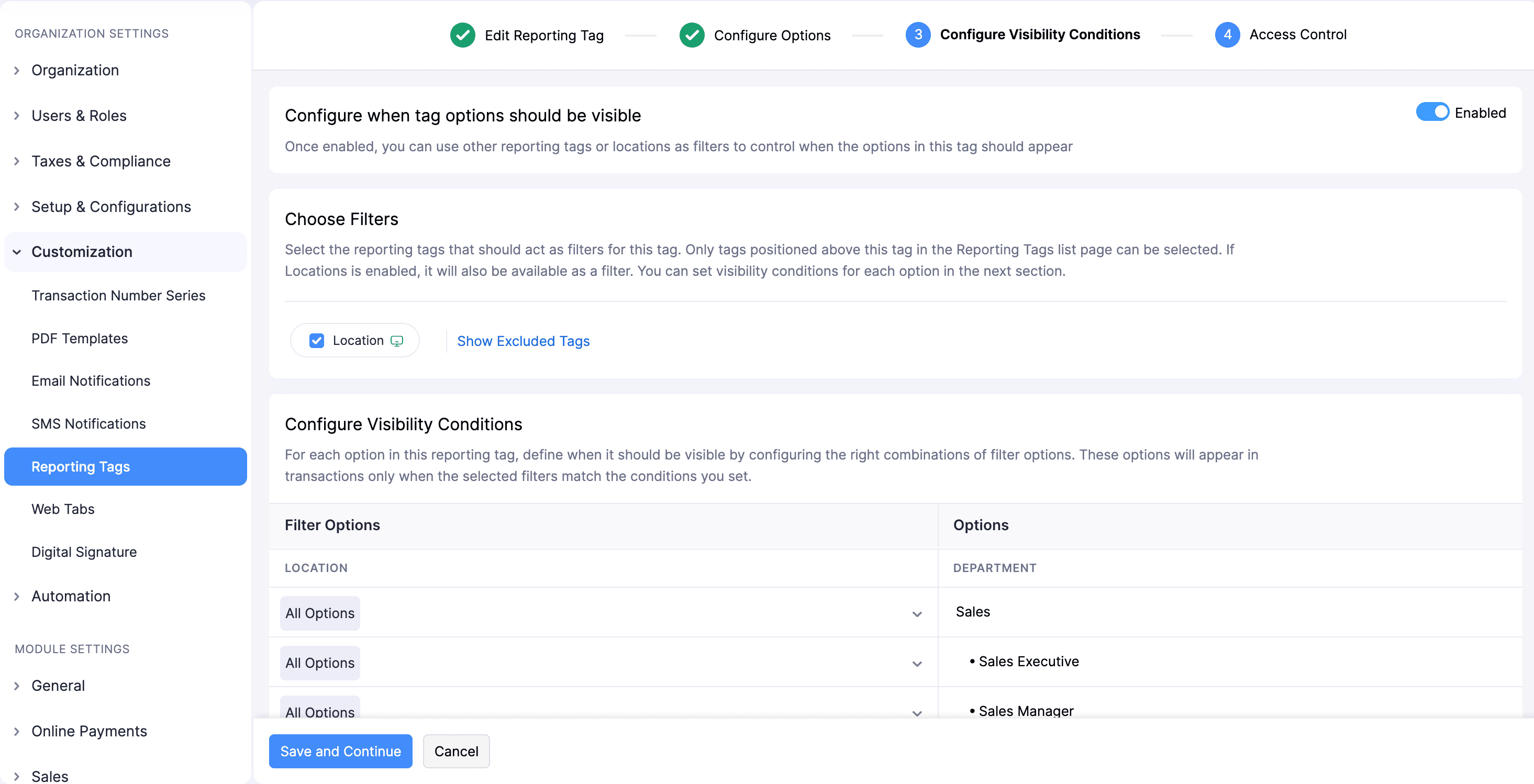Open Transaction Number Series settings

tap(118, 295)
